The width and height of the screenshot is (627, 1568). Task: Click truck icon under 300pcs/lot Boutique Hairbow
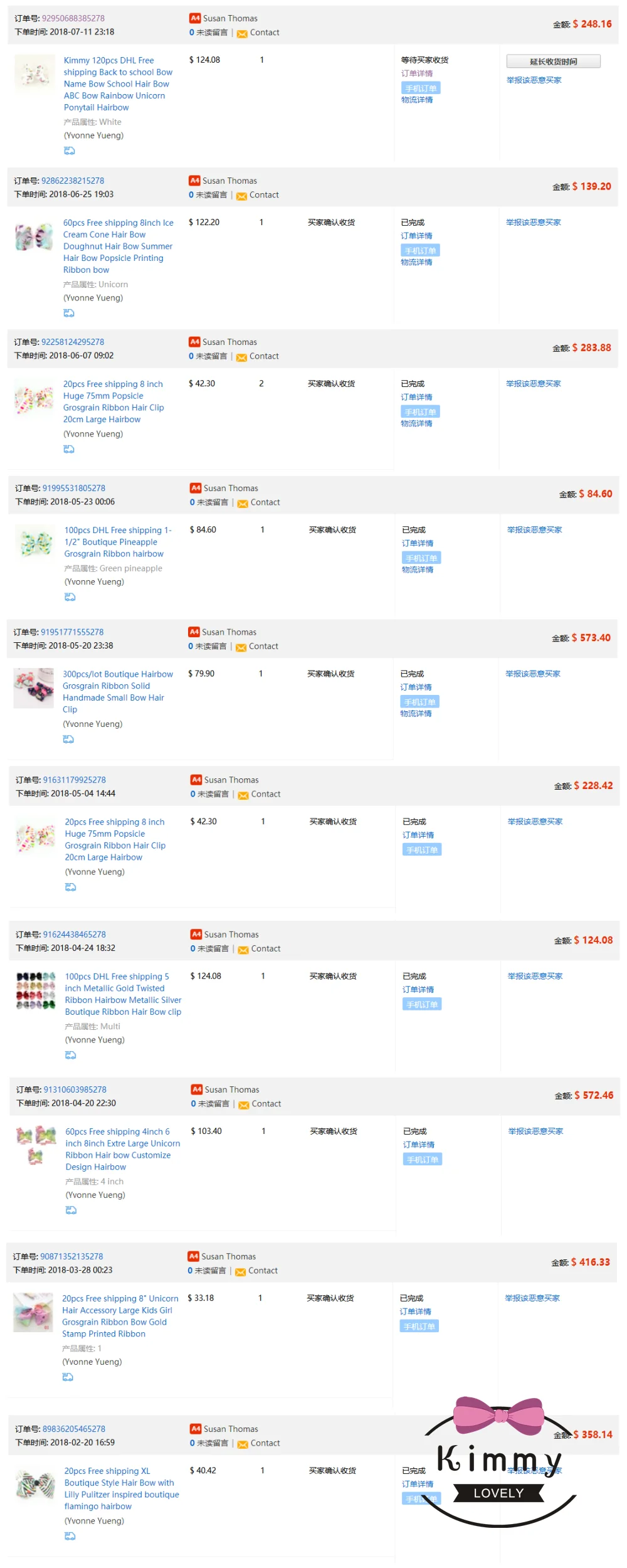coord(68,739)
